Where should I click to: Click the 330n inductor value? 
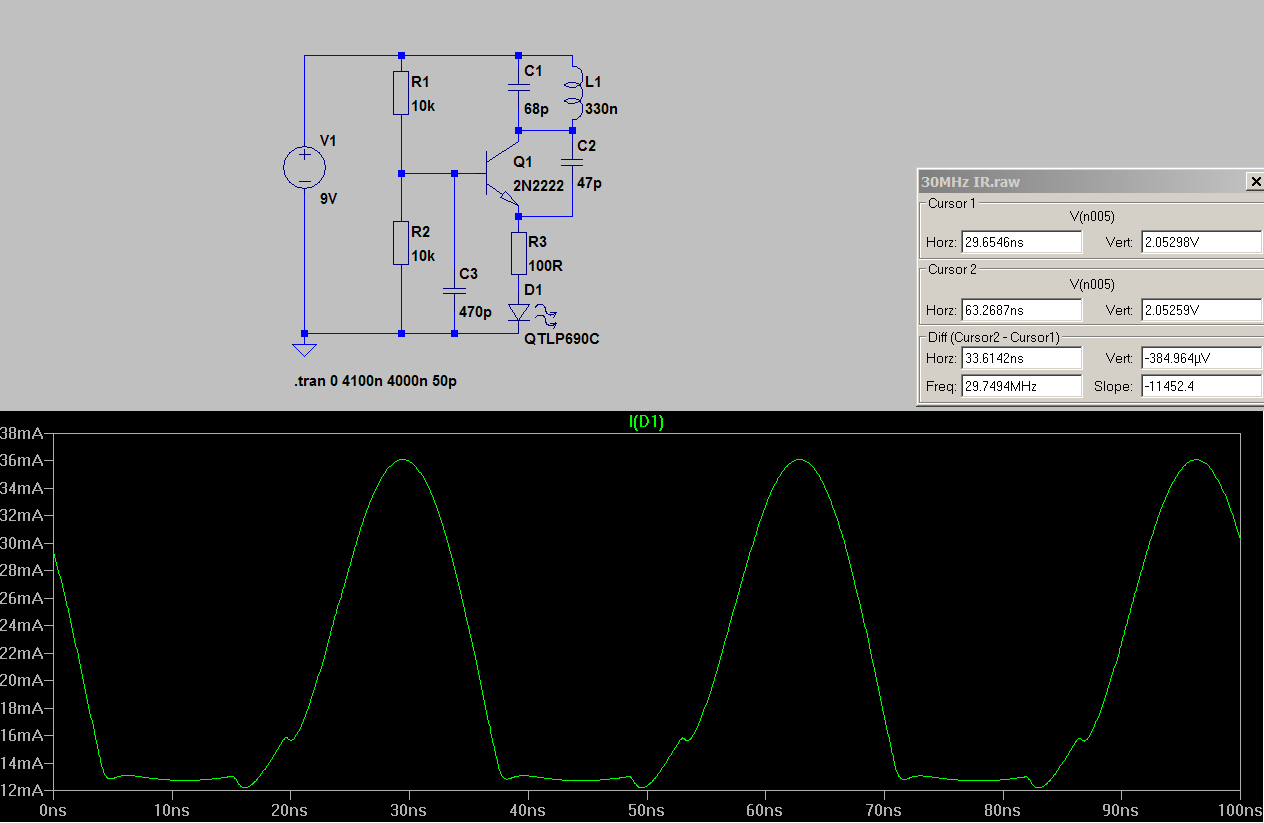(601, 108)
